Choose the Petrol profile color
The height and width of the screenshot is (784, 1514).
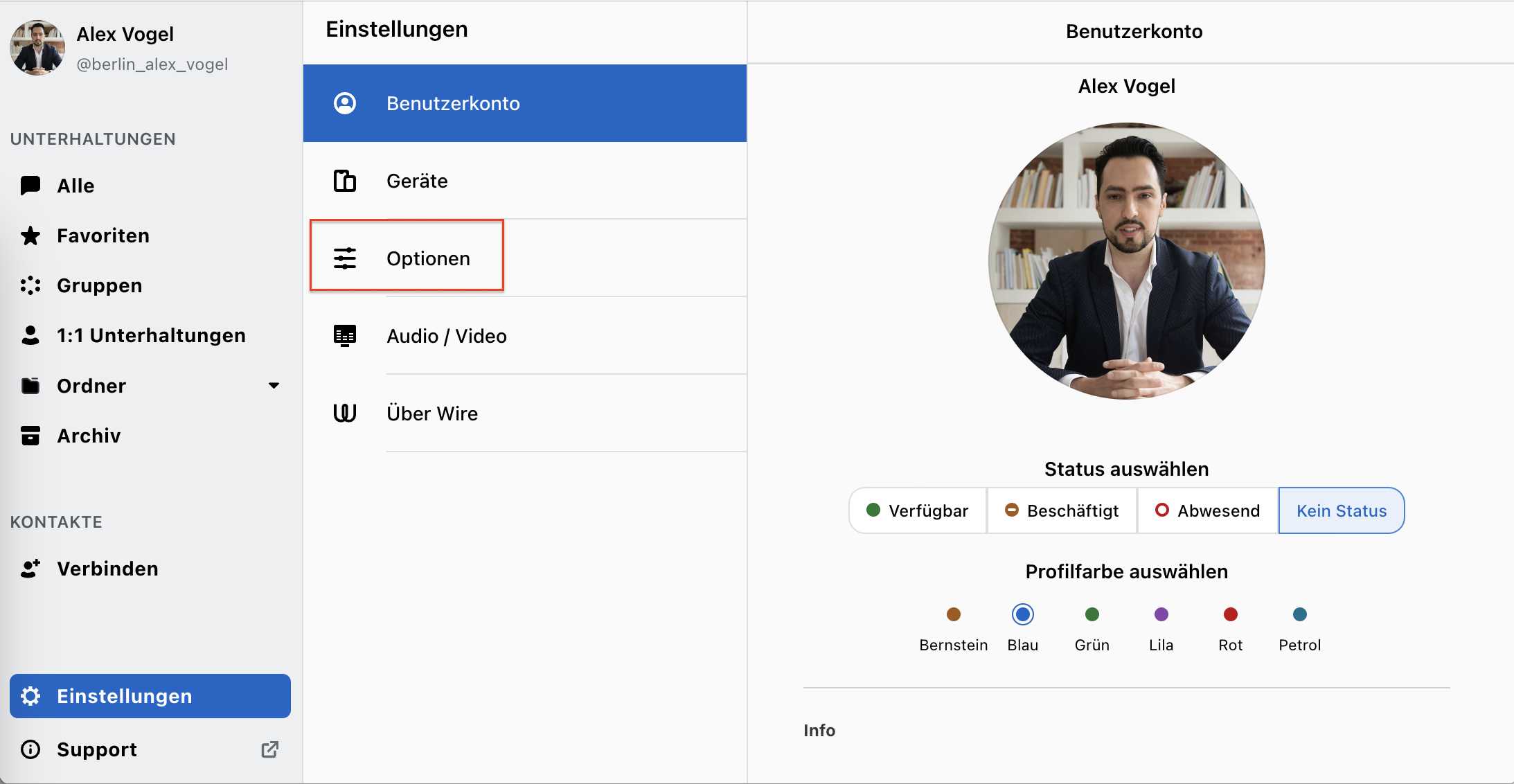(1300, 614)
